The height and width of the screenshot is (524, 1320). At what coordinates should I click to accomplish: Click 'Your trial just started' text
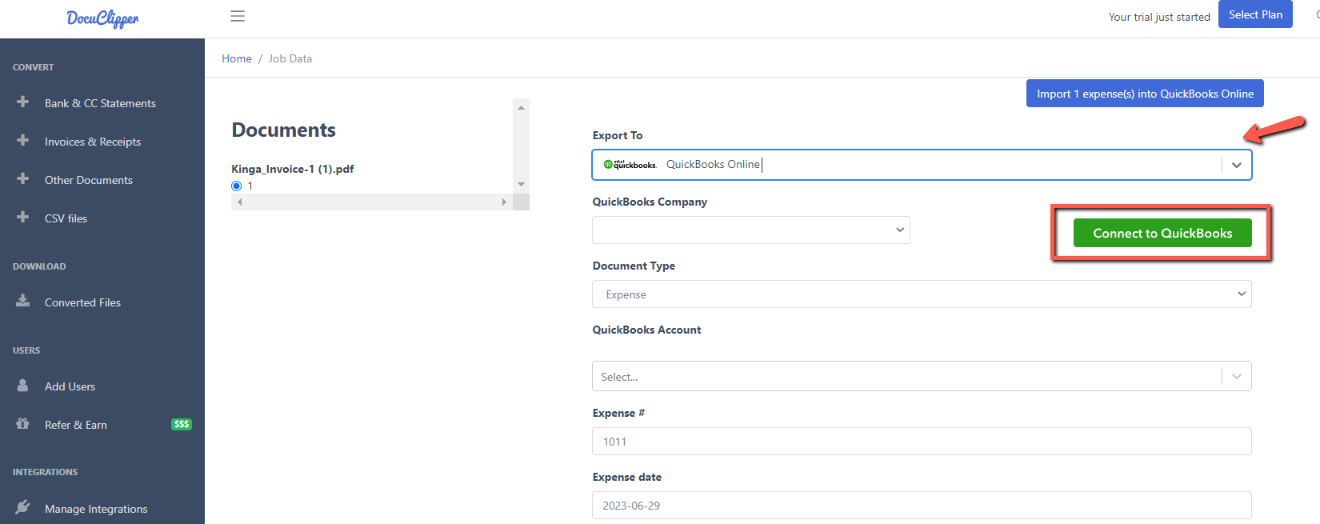click(1159, 17)
